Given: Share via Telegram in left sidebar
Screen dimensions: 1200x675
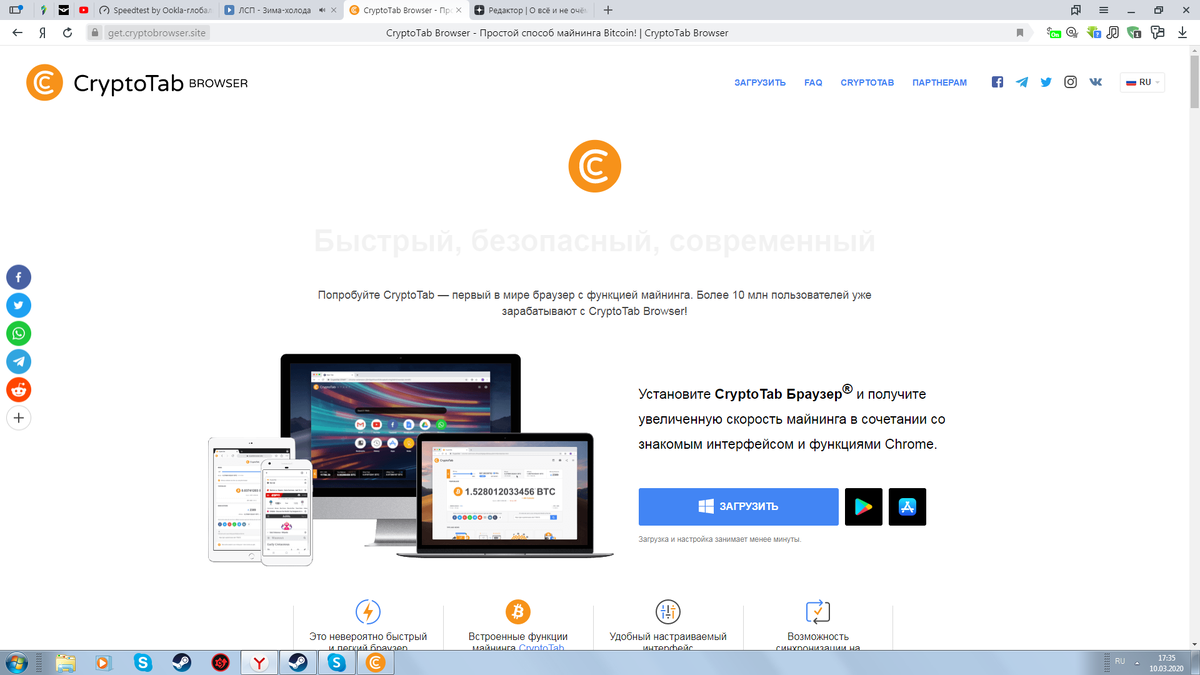Looking at the screenshot, I should point(19,361).
